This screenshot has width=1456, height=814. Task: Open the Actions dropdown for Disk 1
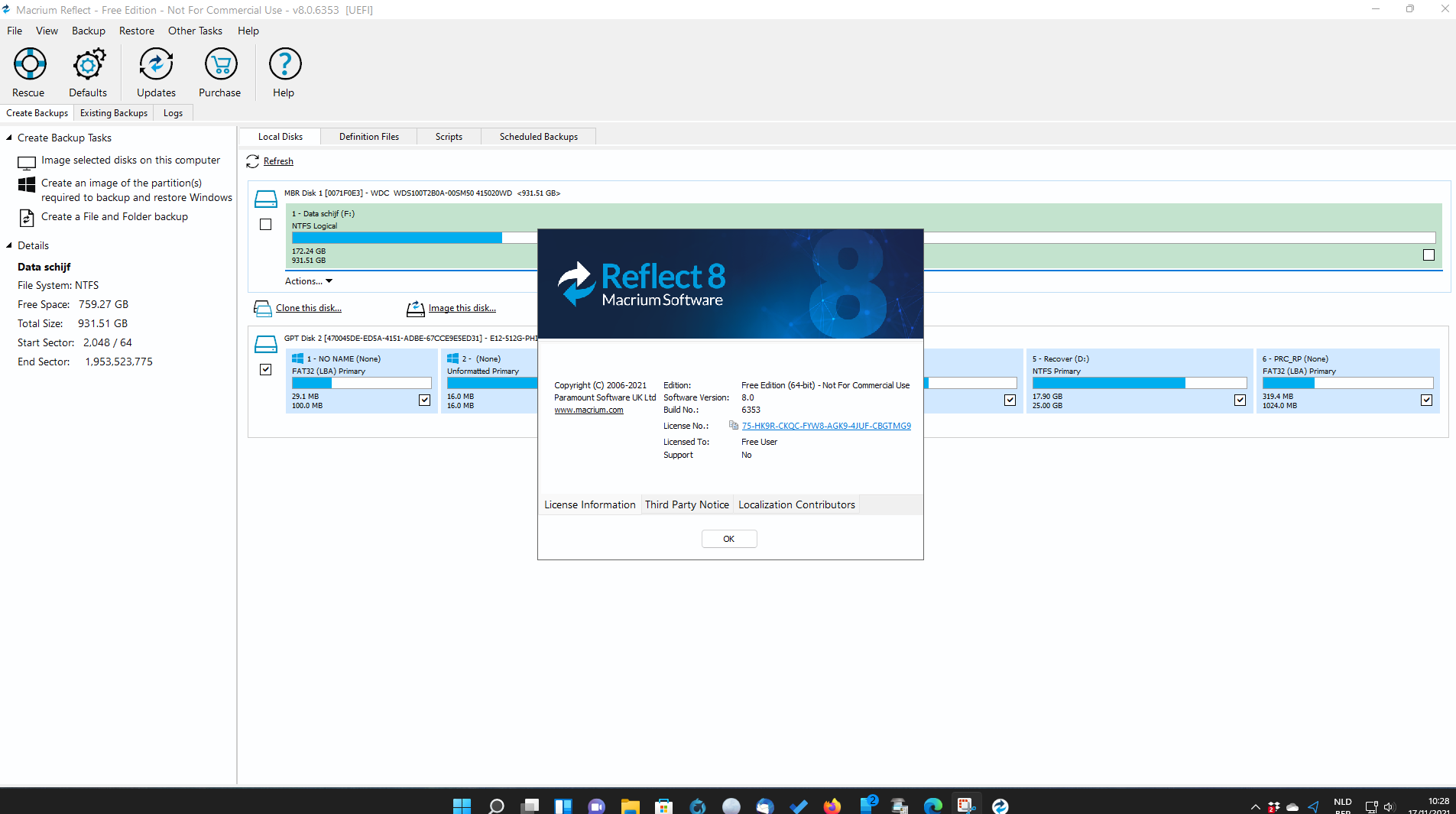click(308, 281)
